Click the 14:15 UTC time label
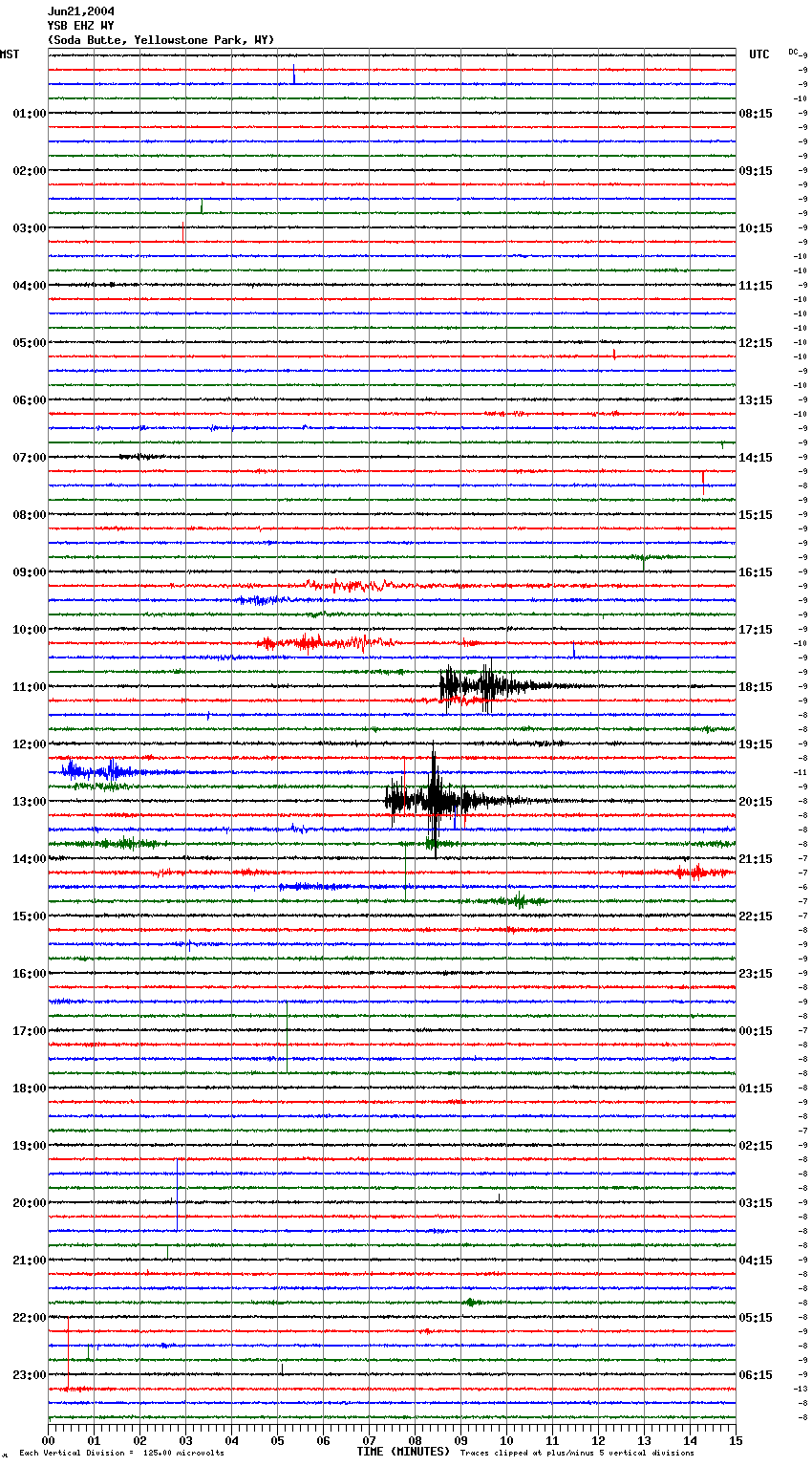 (x=756, y=458)
